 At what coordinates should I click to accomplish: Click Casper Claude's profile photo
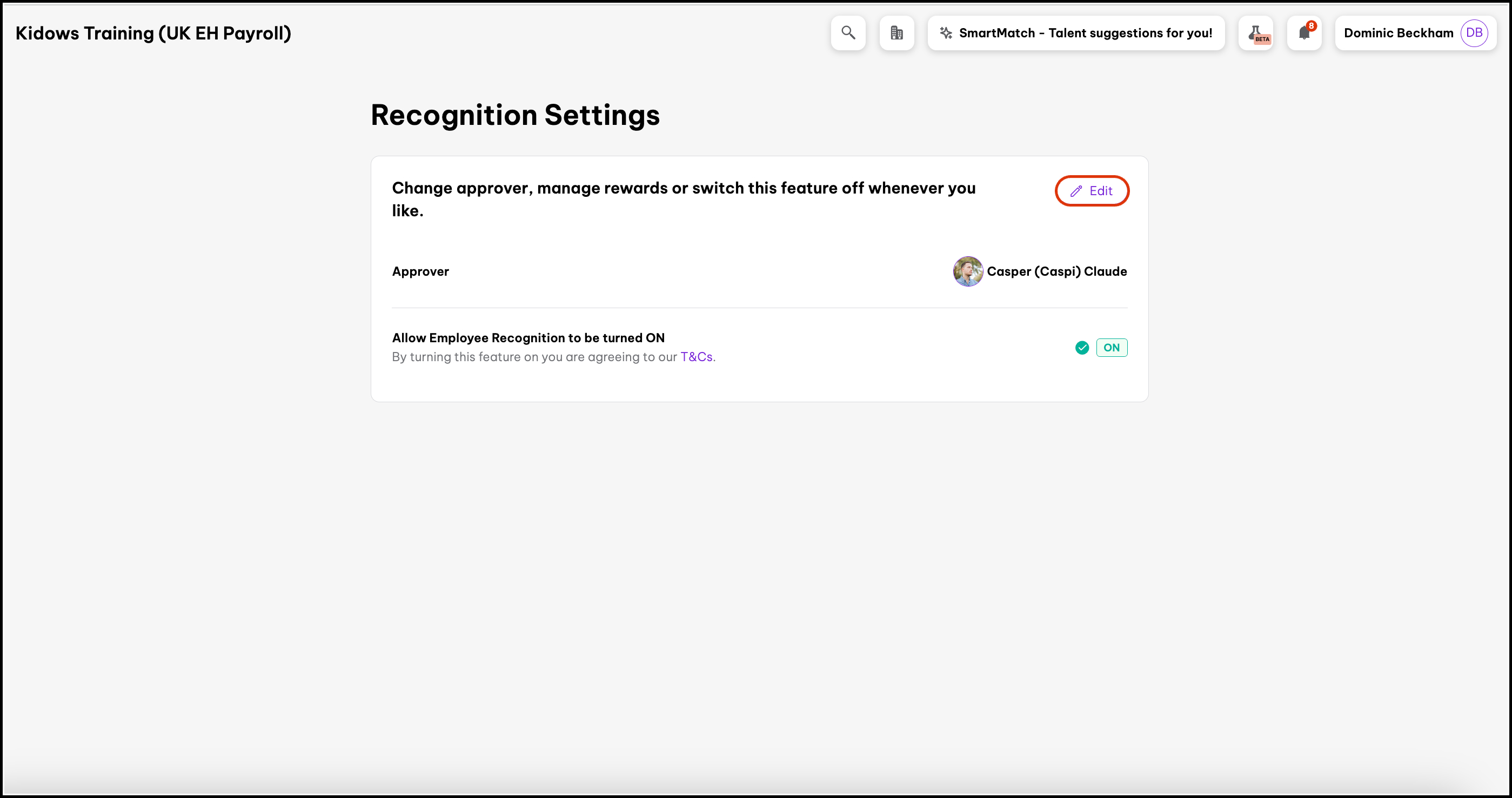[x=968, y=271]
